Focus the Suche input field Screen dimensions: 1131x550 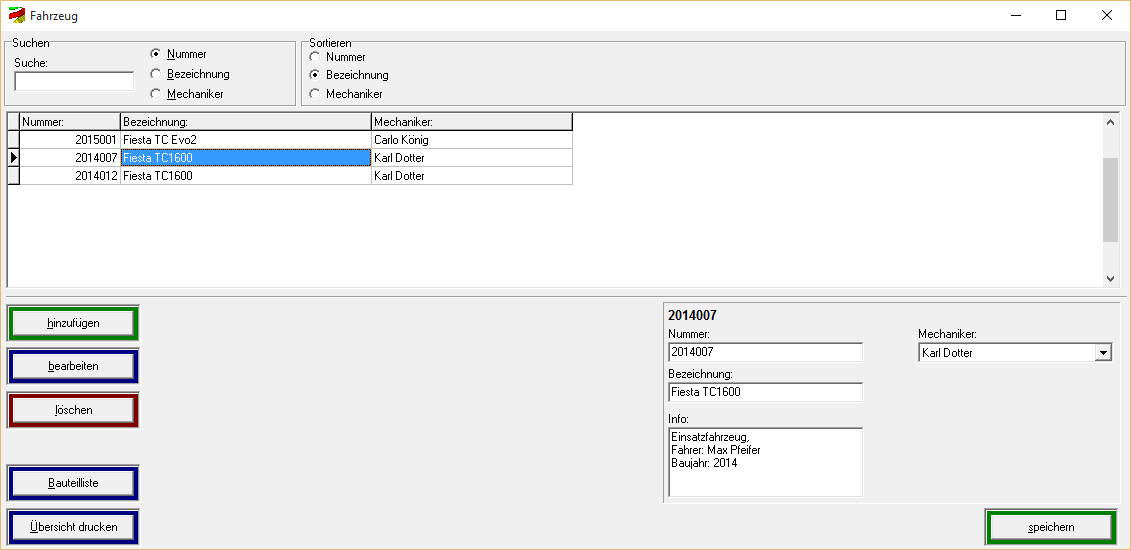click(74, 81)
